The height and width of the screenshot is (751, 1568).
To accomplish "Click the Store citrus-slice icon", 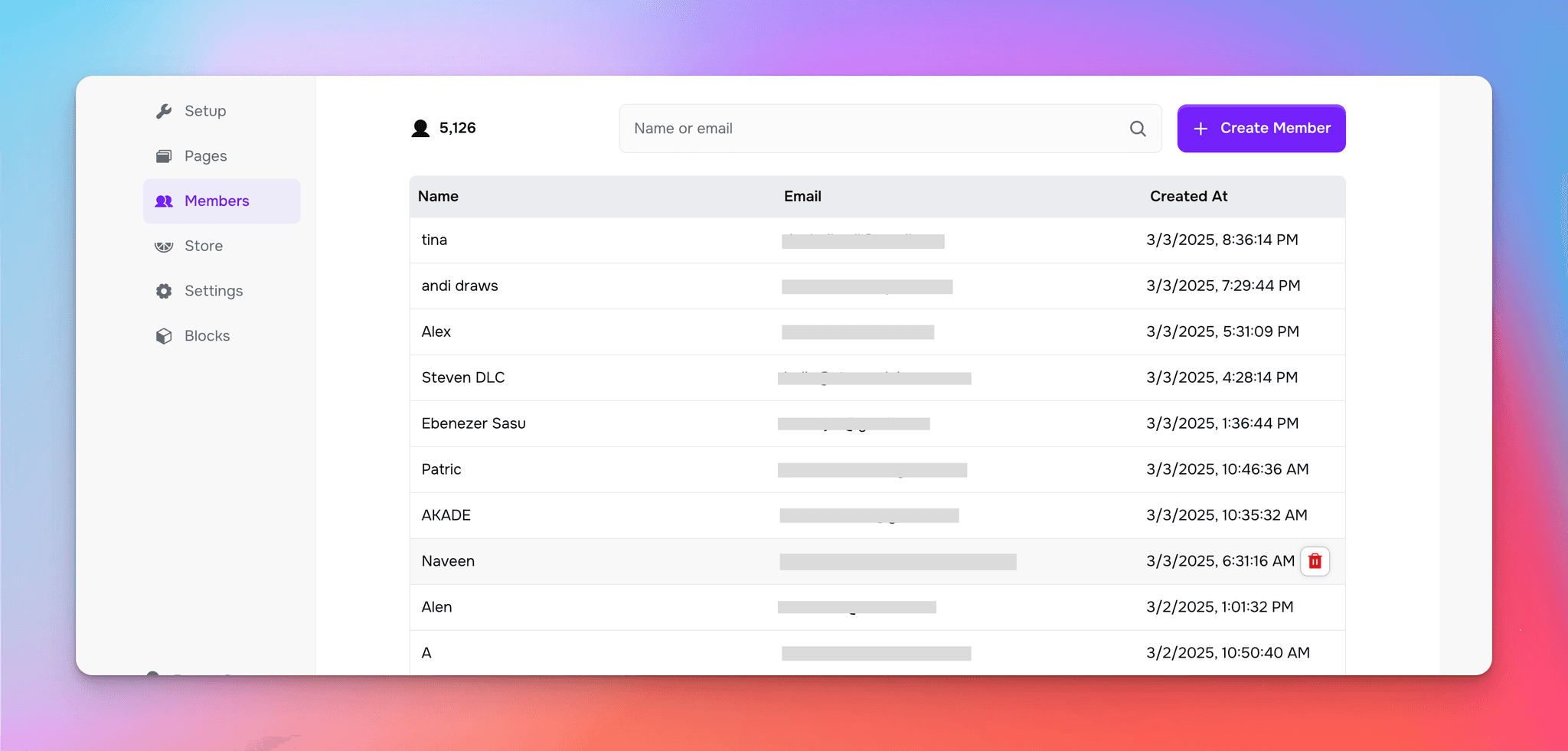I will pos(164,246).
